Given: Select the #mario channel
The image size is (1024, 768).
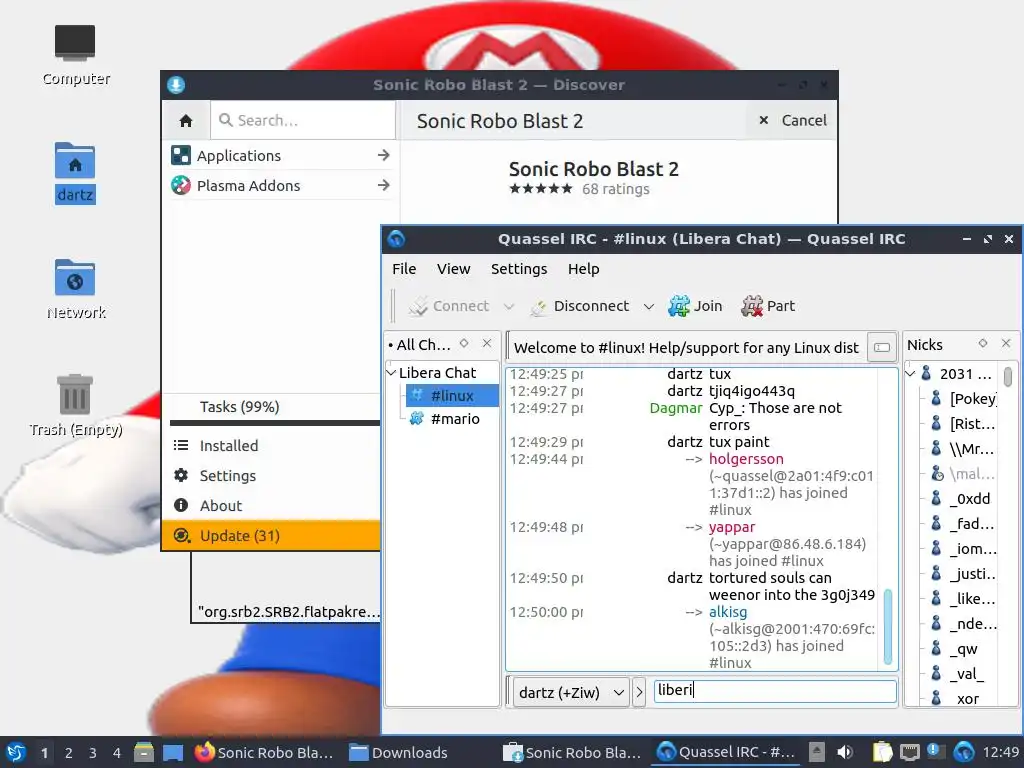Looking at the screenshot, I should point(455,419).
